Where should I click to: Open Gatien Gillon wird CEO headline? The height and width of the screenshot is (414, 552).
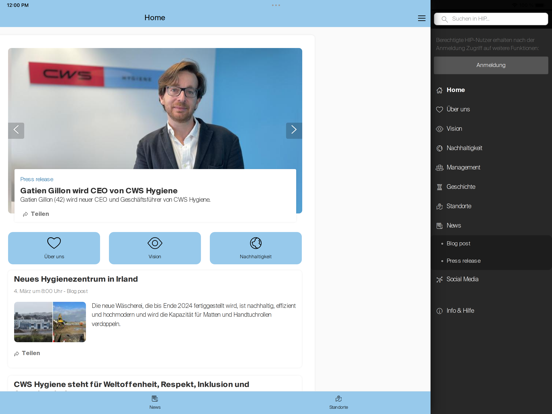(x=99, y=190)
